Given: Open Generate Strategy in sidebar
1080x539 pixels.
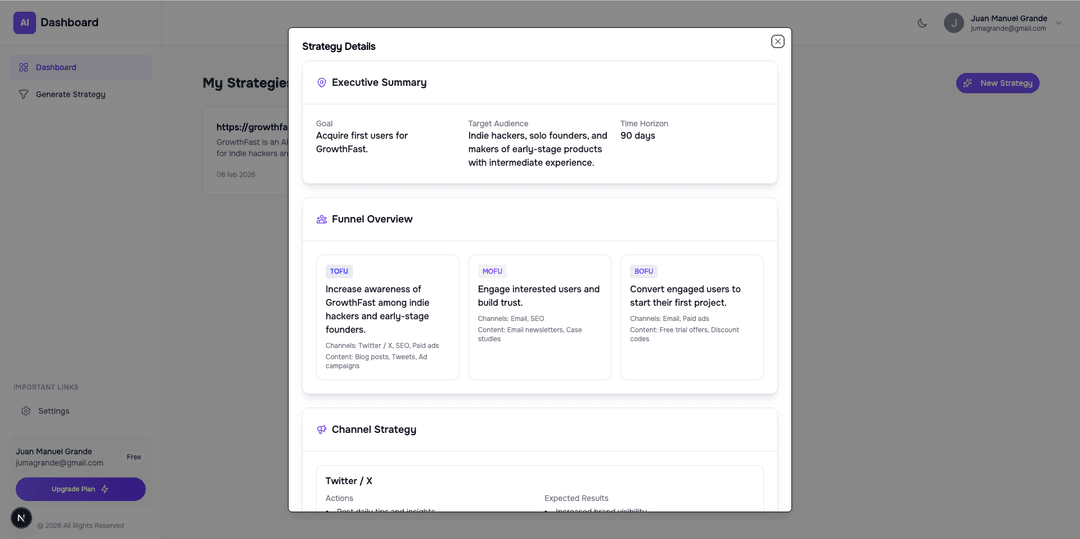Looking at the screenshot, I should (70, 94).
